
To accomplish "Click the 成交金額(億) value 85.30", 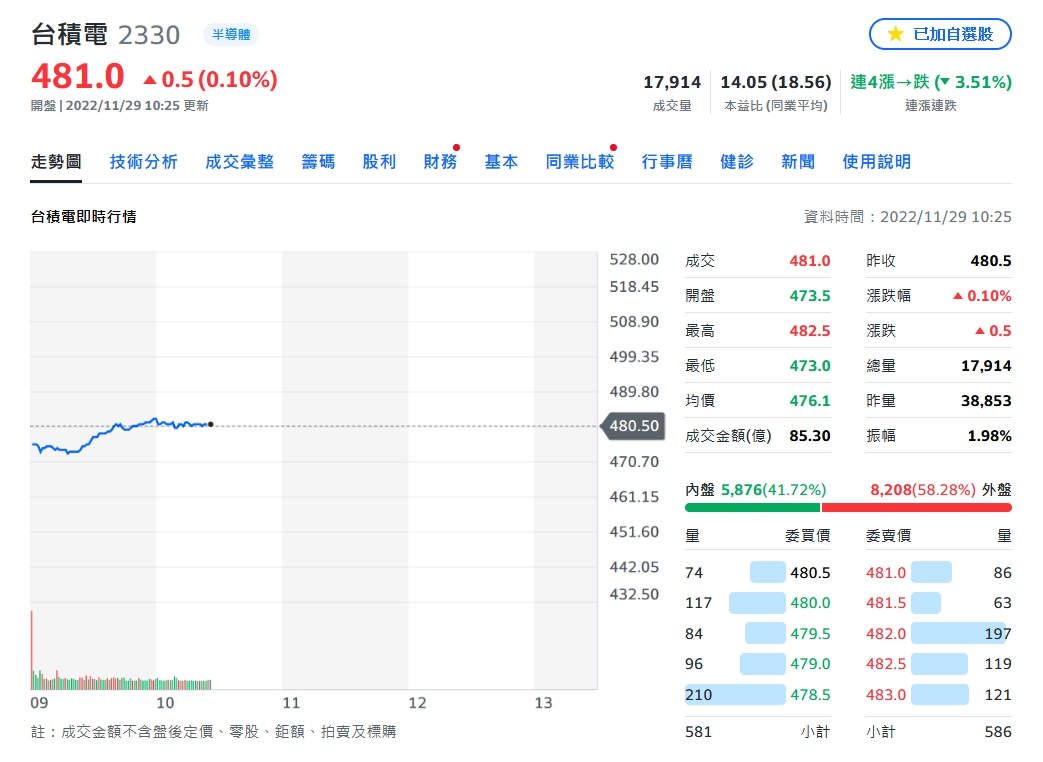I will 810,436.
